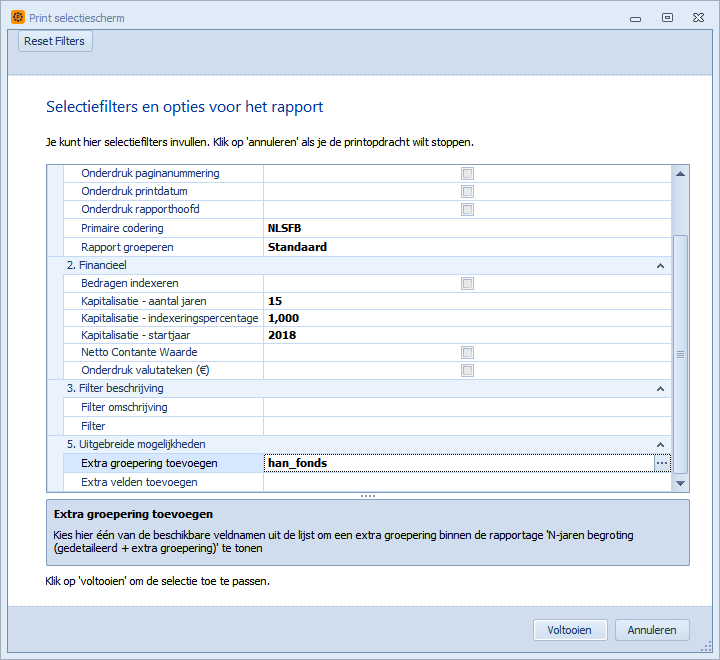Enable Bedragen indexeren checkbox
This screenshot has height=660, width=720.
click(467, 283)
